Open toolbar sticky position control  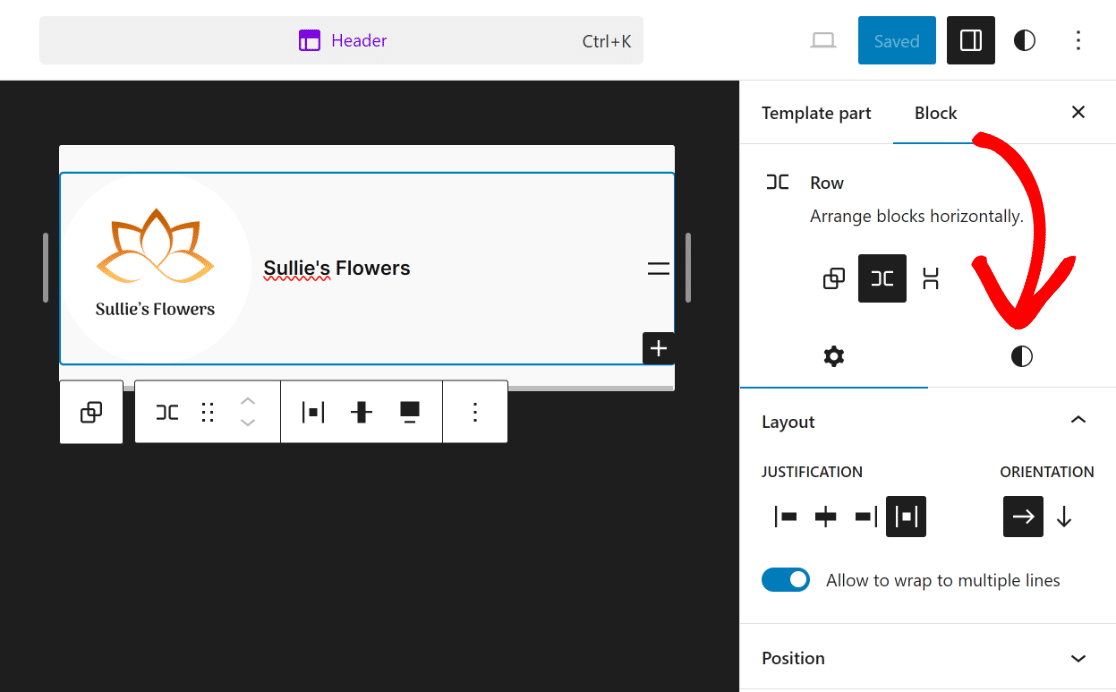[409, 411]
